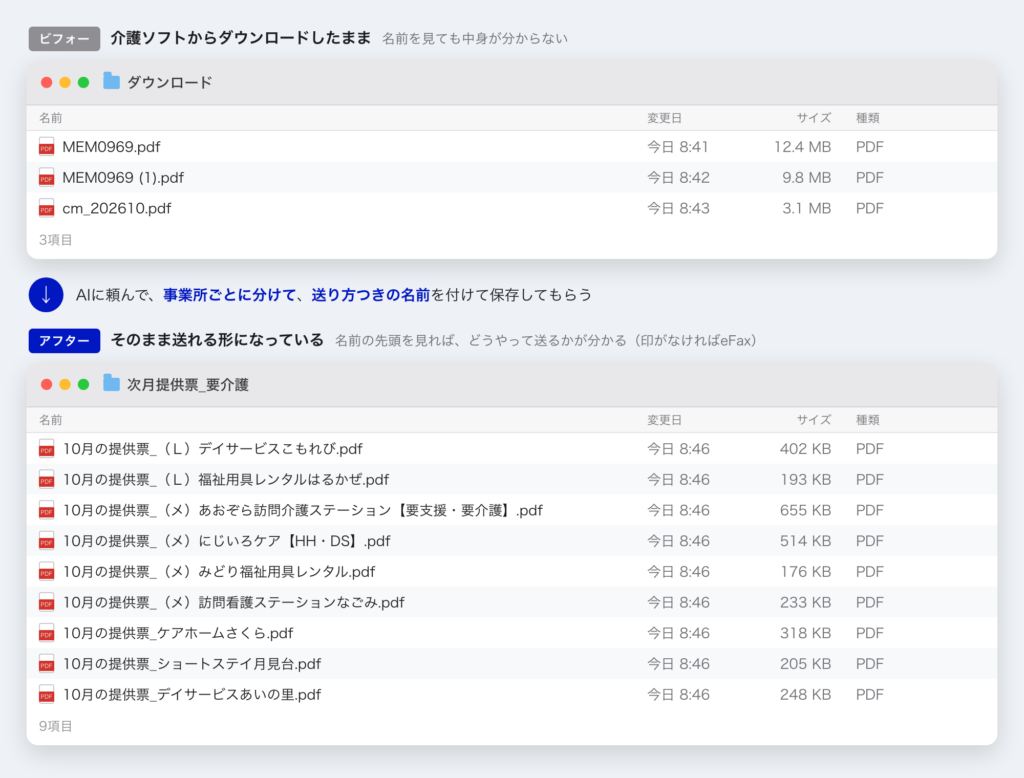This screenshot has height=778, width=1024.
Task: Select 10月の提供票_（メ）訪問看護ステーションなごみ.pdf
Action: click(234, 602)
